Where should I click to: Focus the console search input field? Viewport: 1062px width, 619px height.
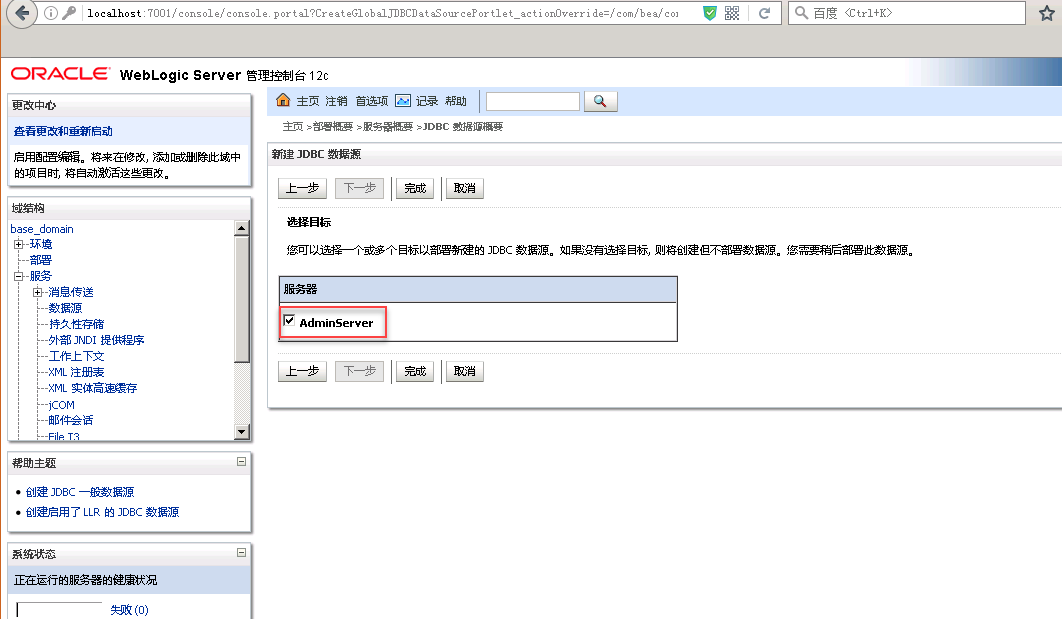(533, 102)
